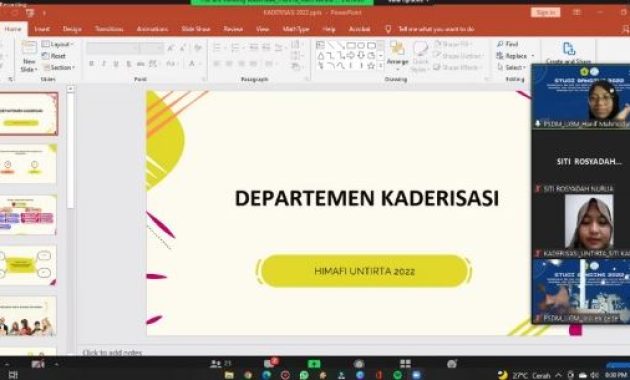Viewport: 630px width, 380px height.
Task: Open Quick Styles gallery icon
Action: point(420,49)
